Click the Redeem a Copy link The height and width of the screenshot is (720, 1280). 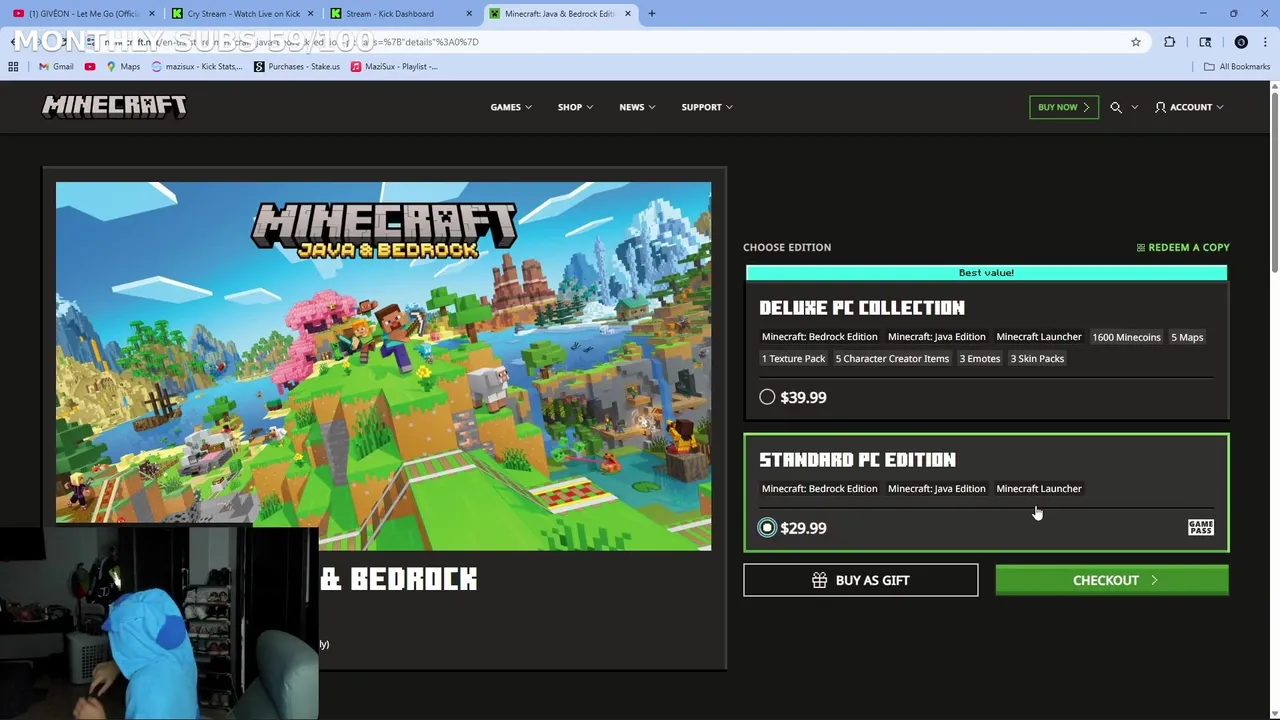point(1183,247)
